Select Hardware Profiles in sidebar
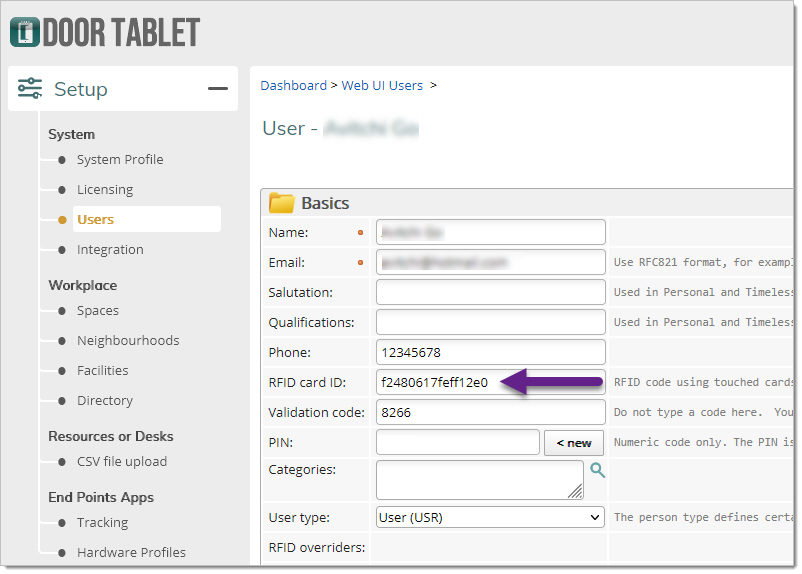 (x=131, y=553)
